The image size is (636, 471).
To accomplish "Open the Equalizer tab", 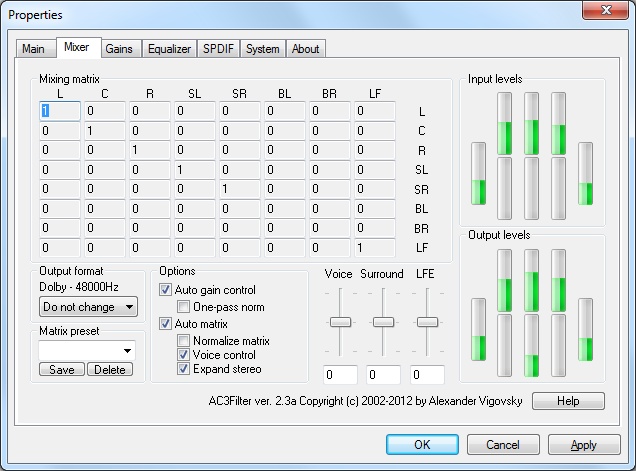I will point(169,49).
